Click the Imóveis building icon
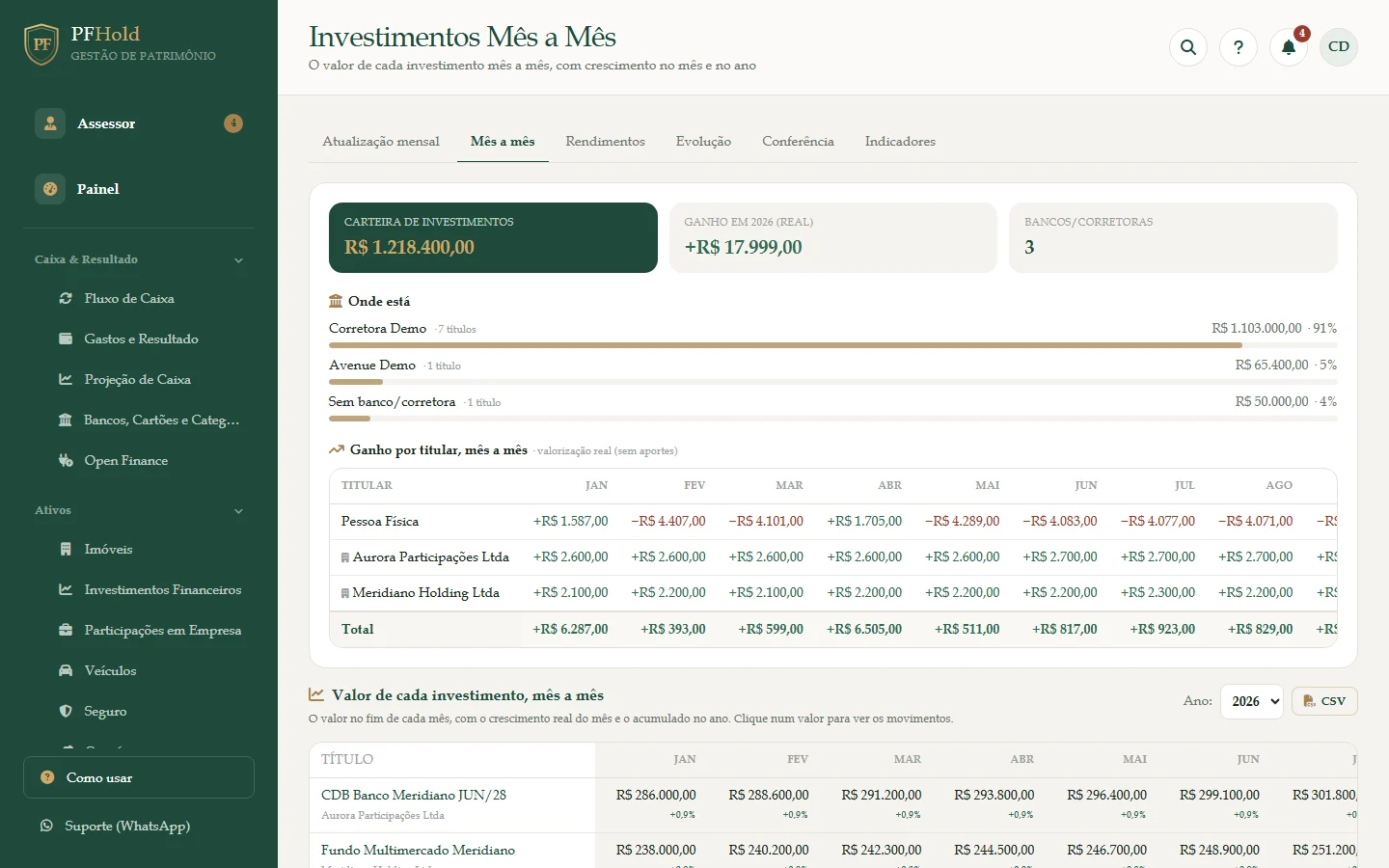The image size is (1389, 868). [x=66, y=550]
